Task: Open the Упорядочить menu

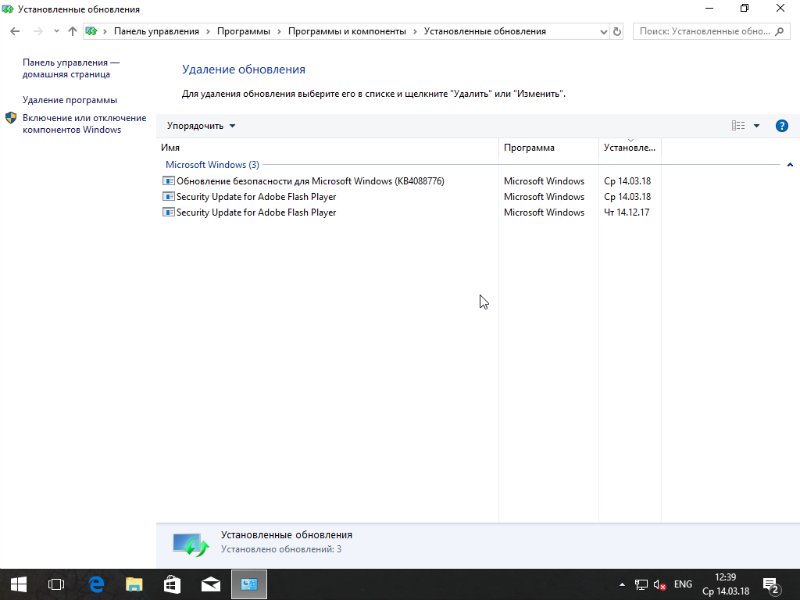Action: click(x=201, y=126)
